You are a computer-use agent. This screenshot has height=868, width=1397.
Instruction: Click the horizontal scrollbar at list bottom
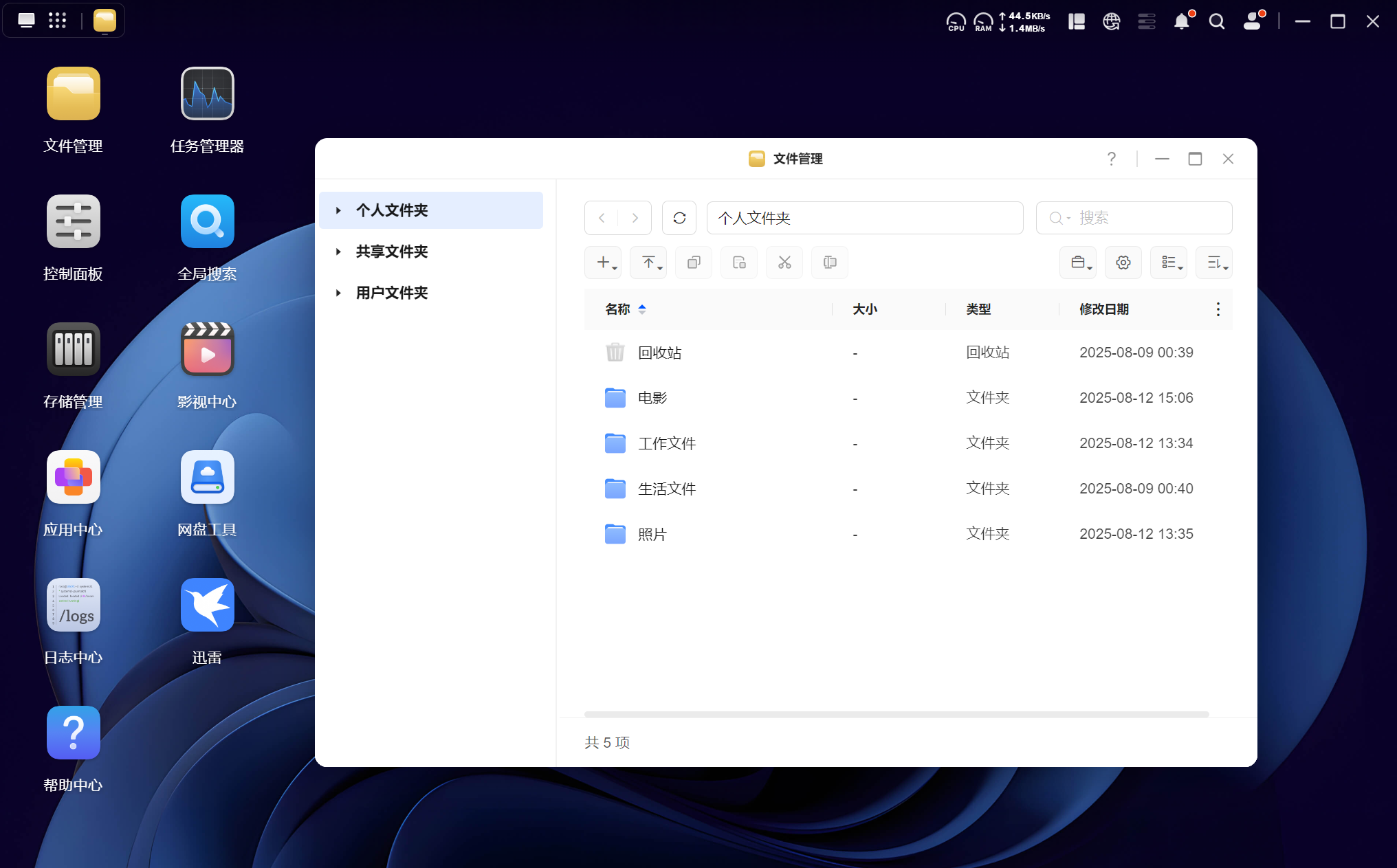click(x=896, y=714)
